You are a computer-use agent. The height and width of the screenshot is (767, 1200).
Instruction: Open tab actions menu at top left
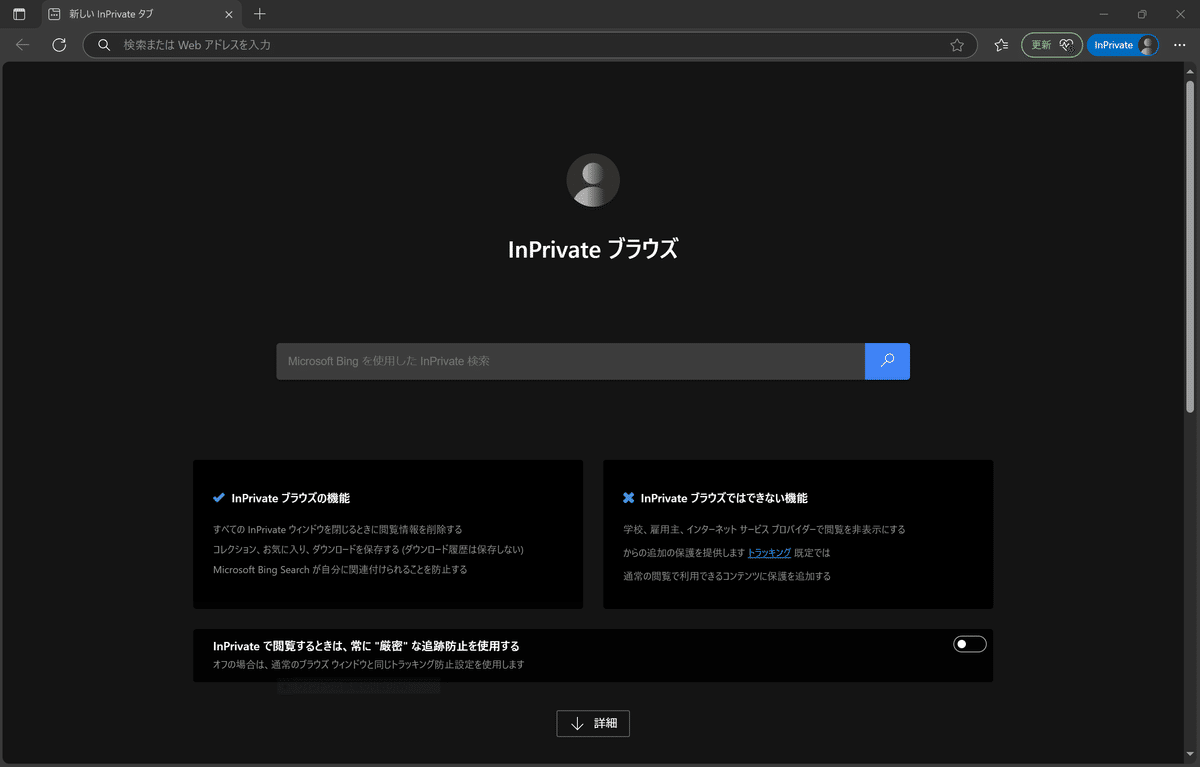tap(19, 14)
